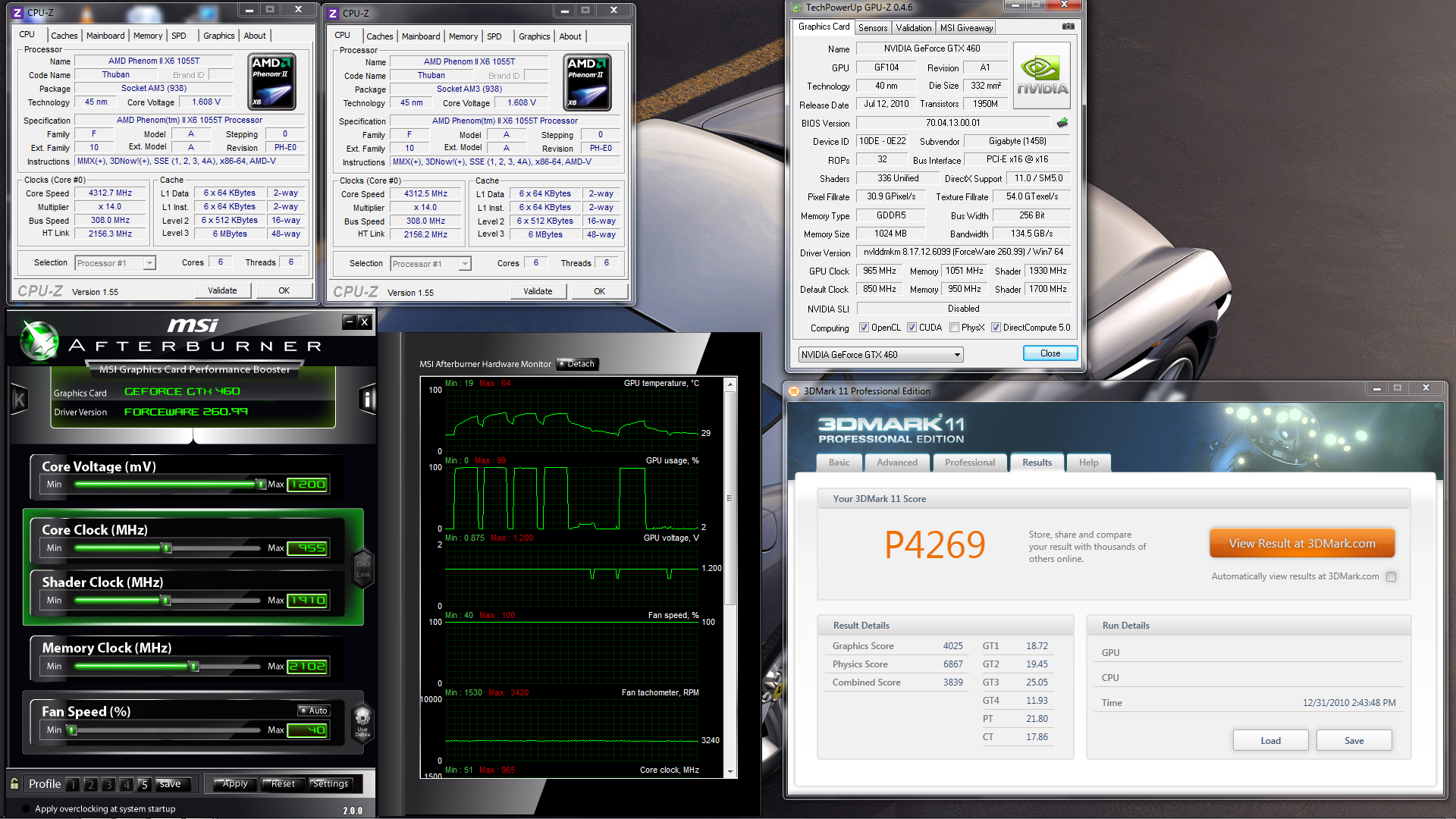This screenshot has width=1456, height=819.
Task: Click the MSI Afterburner jet logo
Action: [x=39, y=341]
